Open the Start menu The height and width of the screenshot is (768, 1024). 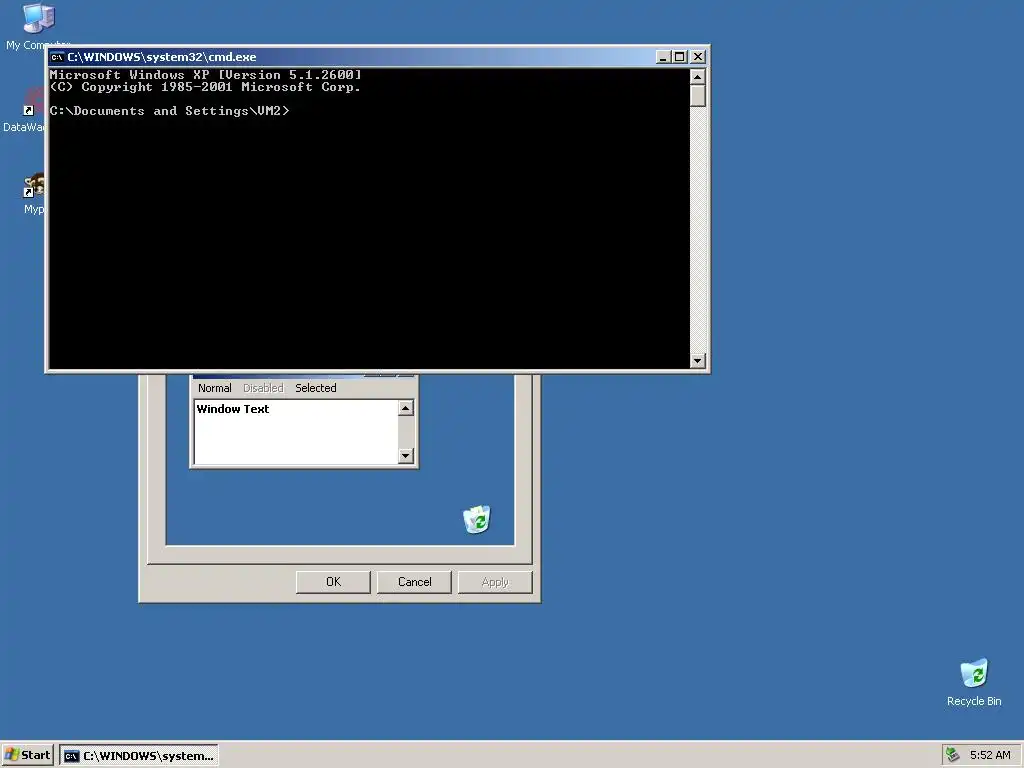27,755
